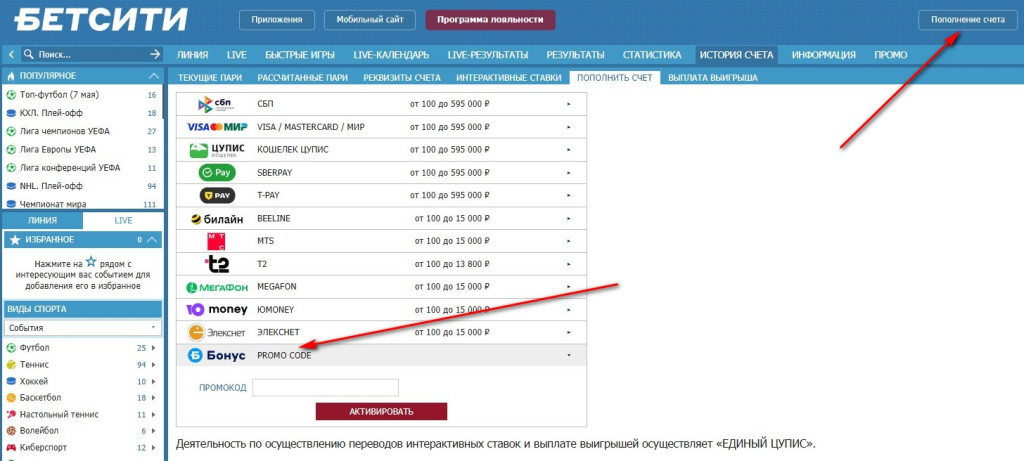
Task: Click the Пополнение счета button
Action: [967, 20]
